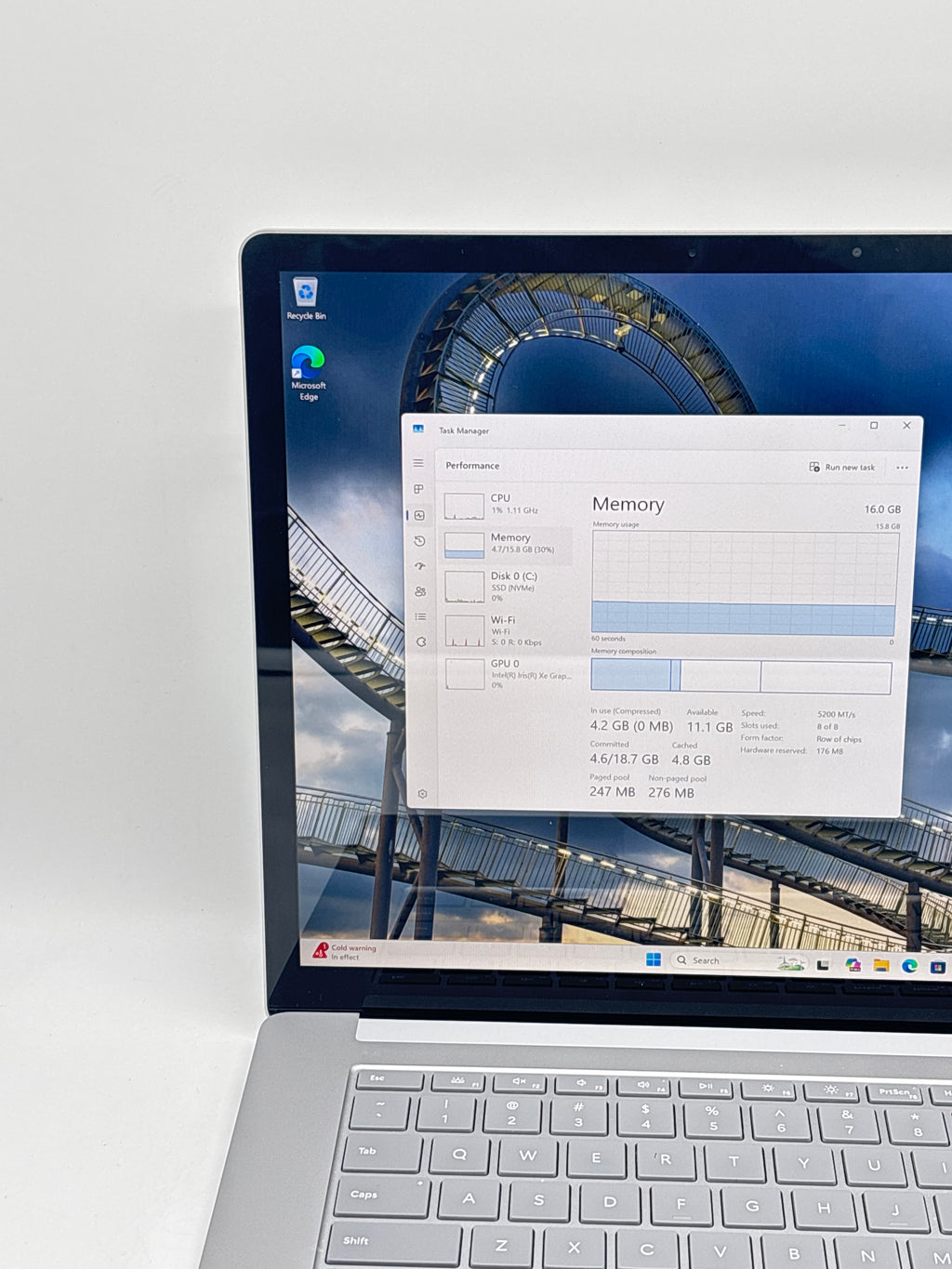Image resolution: width=952 pixels, height=1269 pixels.
Task: Click the Cached value 4.8 GB
Action: click(x=691, y=760)
